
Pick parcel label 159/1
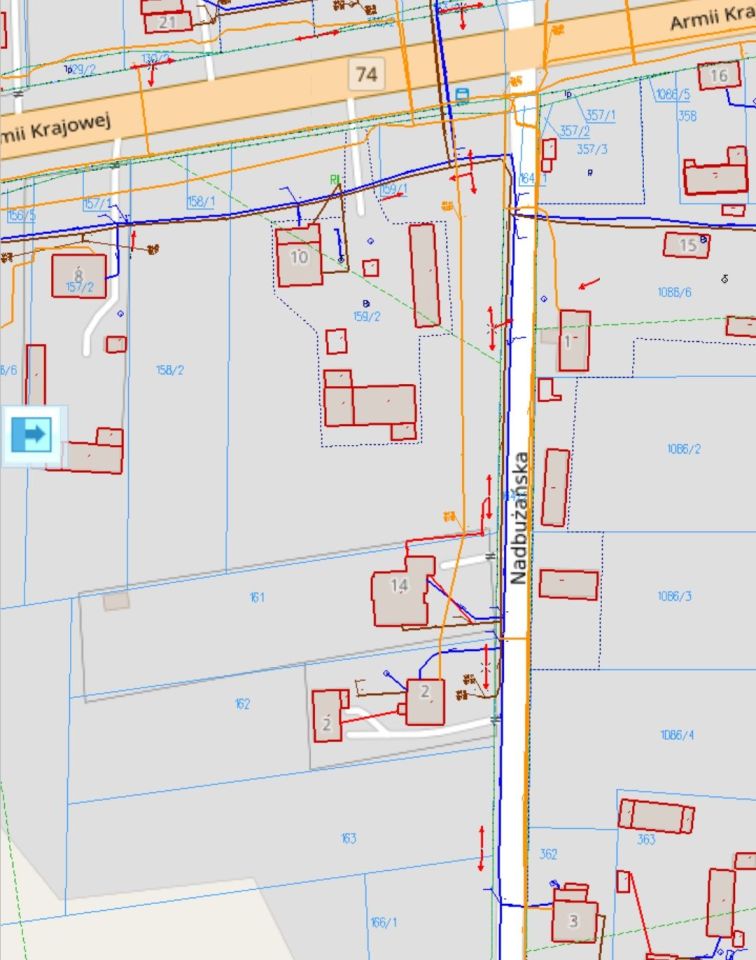pyautogui.click(x=394, y=189)
